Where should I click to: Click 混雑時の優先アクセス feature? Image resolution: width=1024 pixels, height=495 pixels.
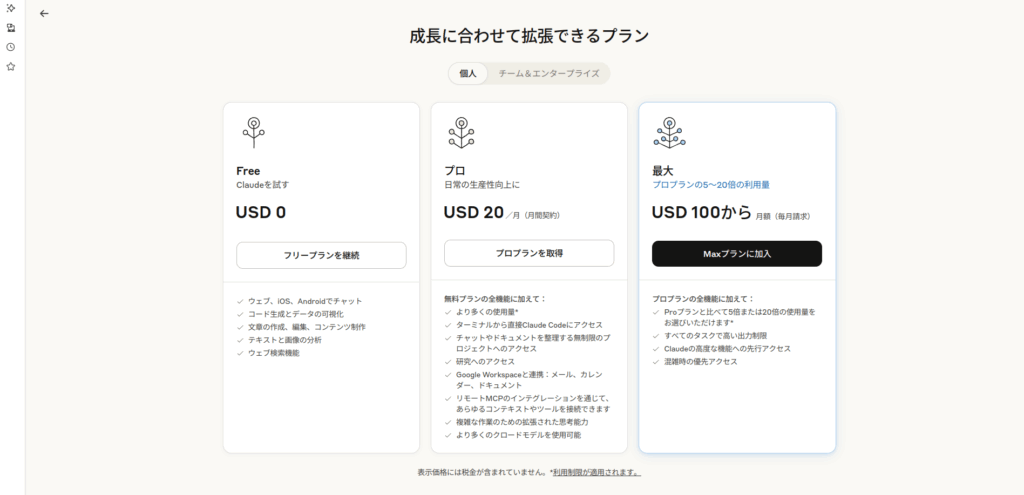700,362
